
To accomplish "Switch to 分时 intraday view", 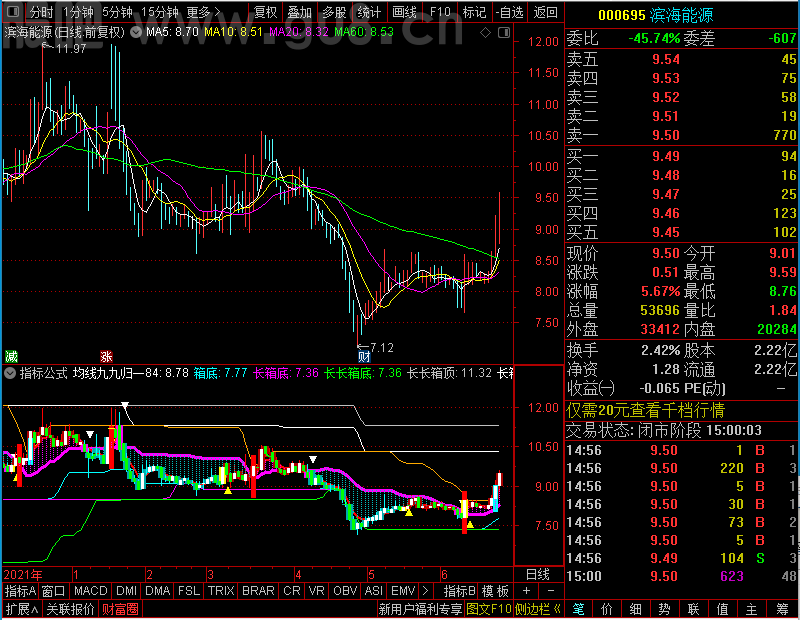I will [x=41, y=12].
